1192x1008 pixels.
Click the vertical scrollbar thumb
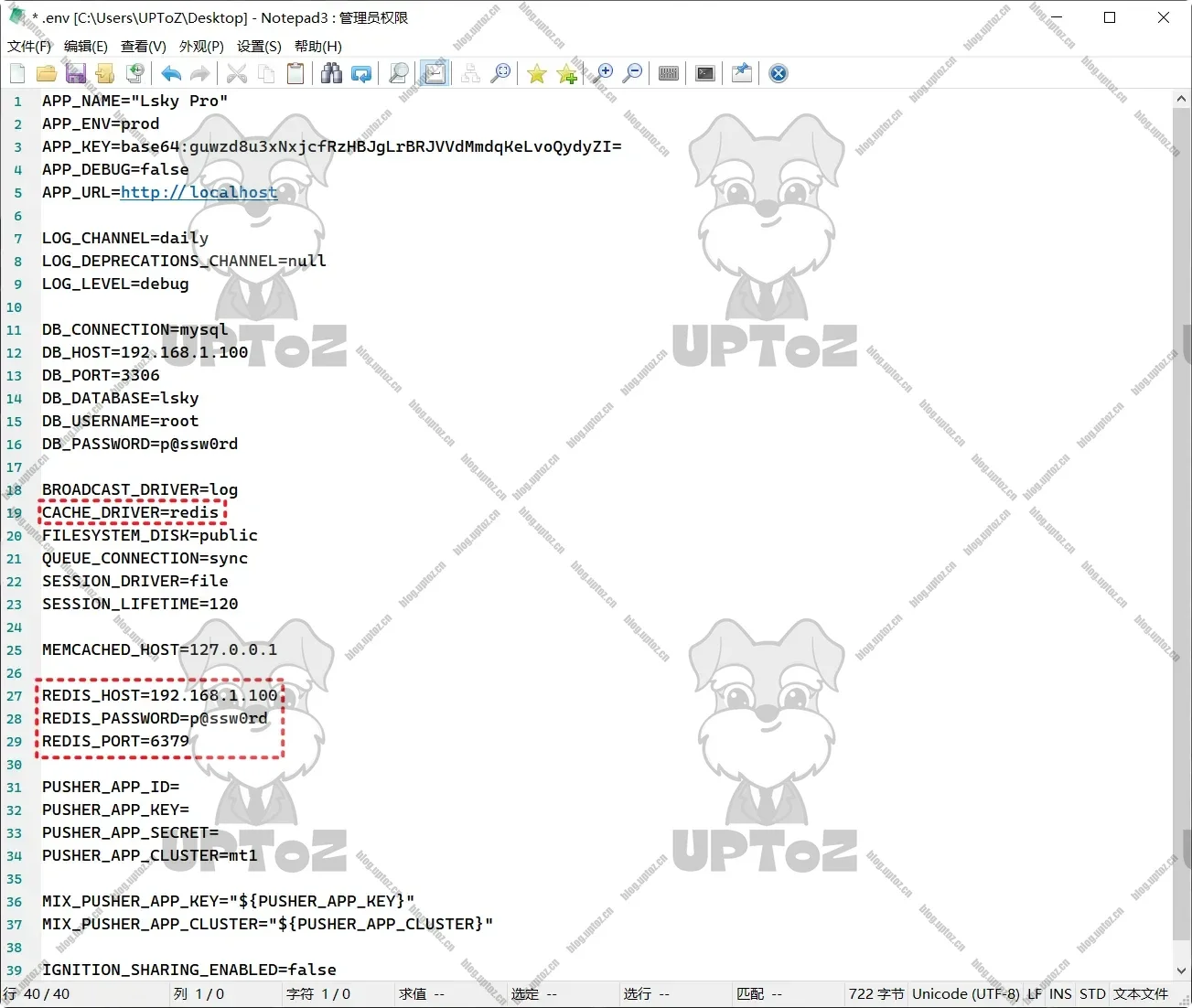tap(1181, 524)
